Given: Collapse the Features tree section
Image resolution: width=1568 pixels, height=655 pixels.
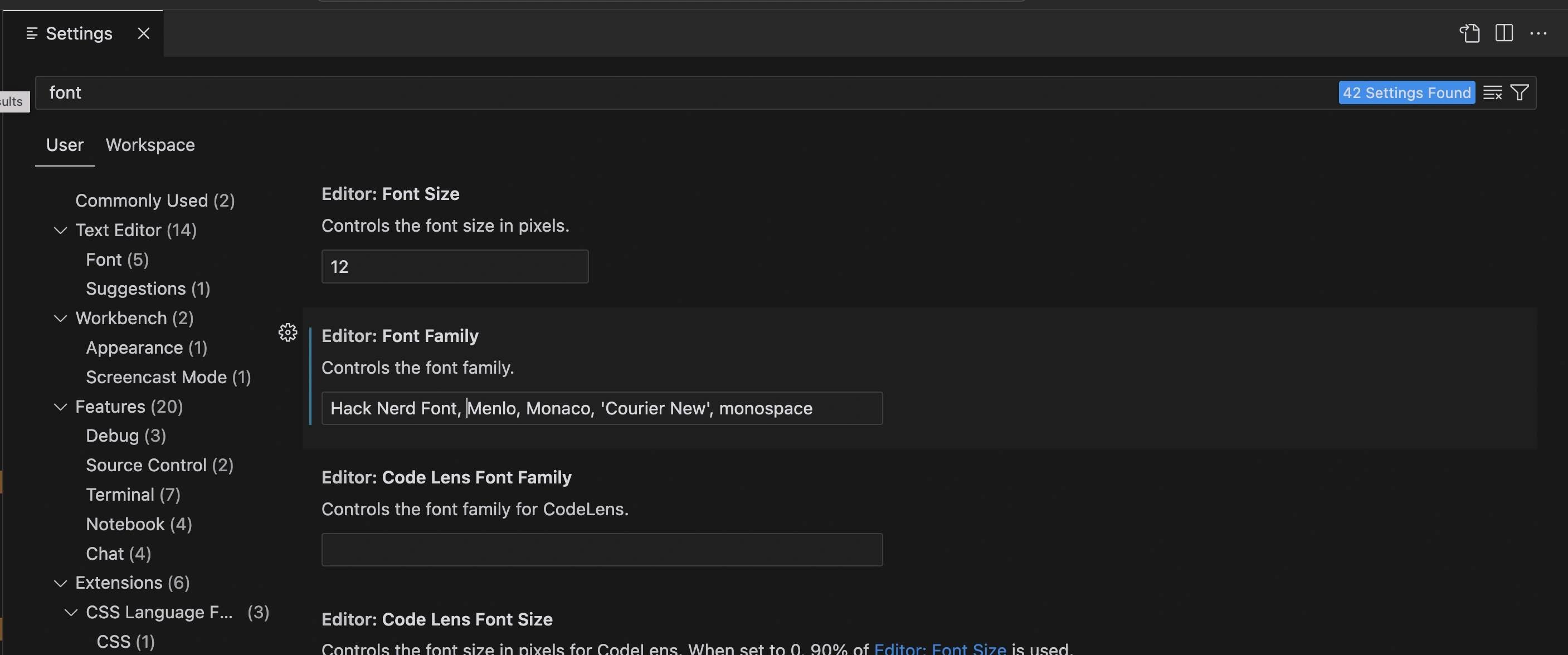Looking at the screenshot, I should click(60, 407).
